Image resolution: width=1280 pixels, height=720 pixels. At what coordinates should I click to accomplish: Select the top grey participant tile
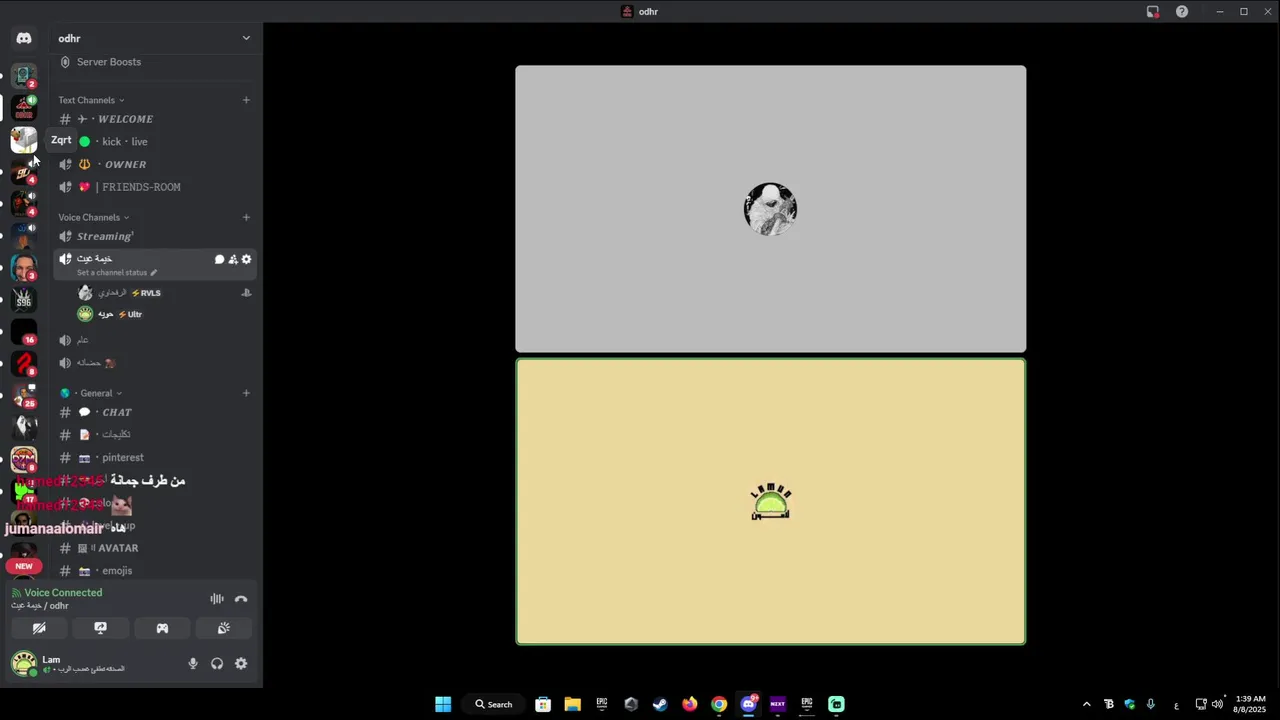pos(771,209)
